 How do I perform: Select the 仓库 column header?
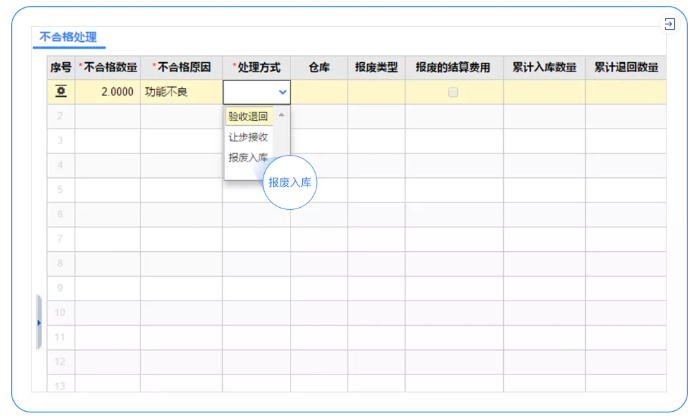coord(319,68)
